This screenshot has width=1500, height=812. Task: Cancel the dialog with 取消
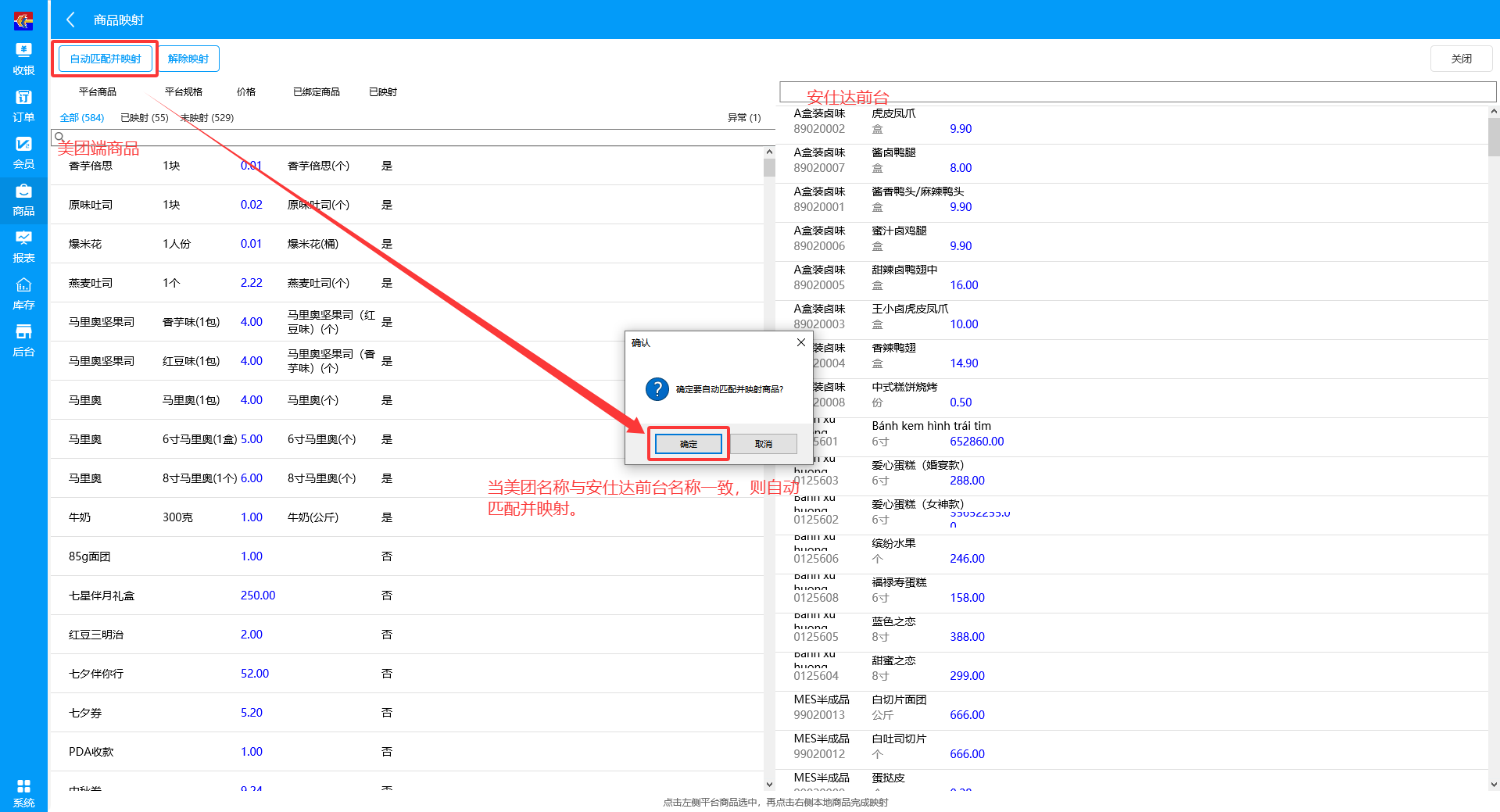pyautogui.click(x=764, y=444)
